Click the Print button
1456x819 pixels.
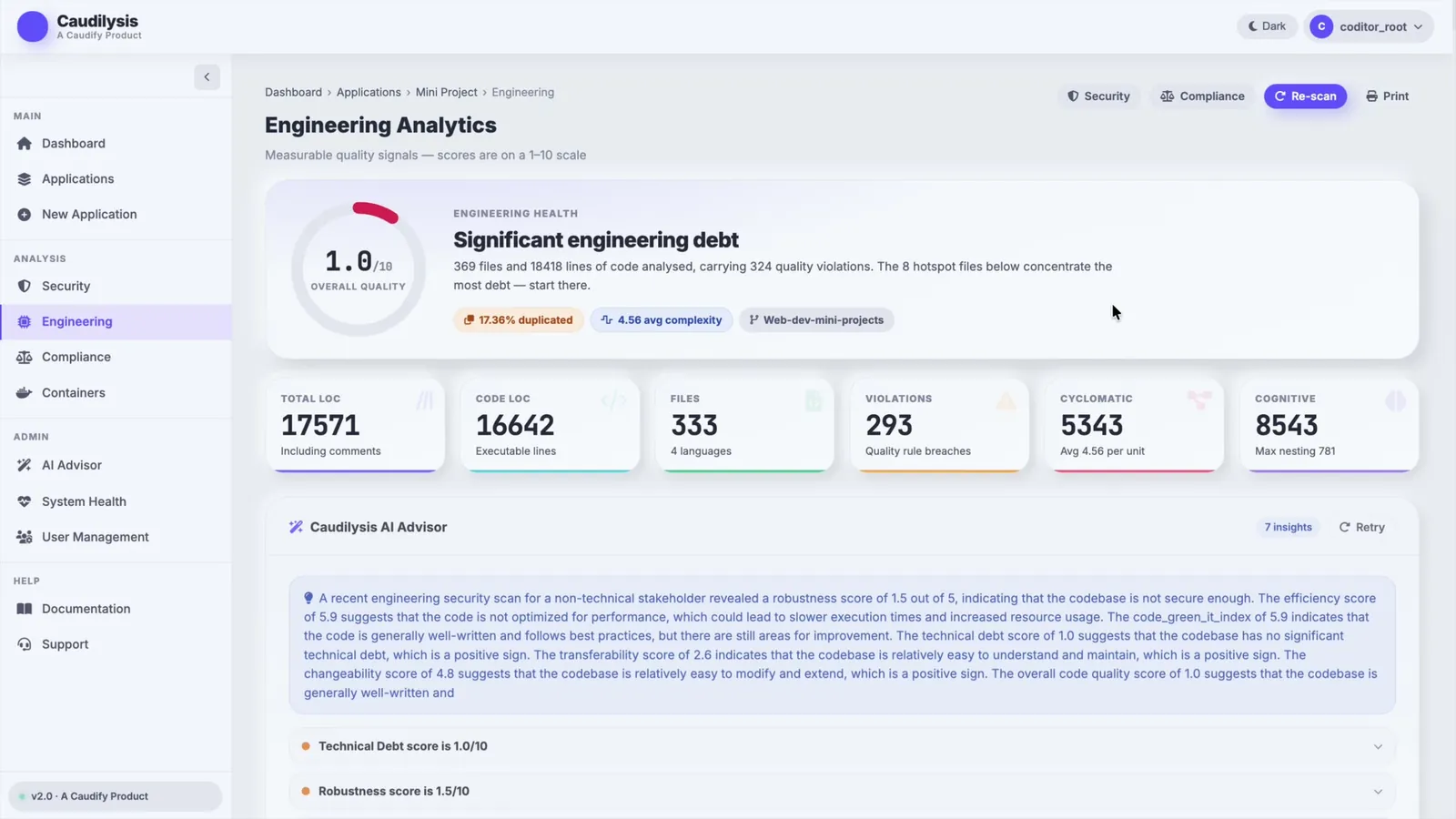tap(1387, 96)
